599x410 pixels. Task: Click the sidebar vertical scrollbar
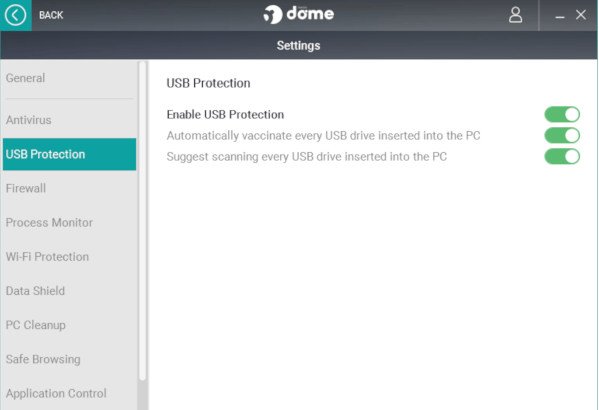(142, 221)
